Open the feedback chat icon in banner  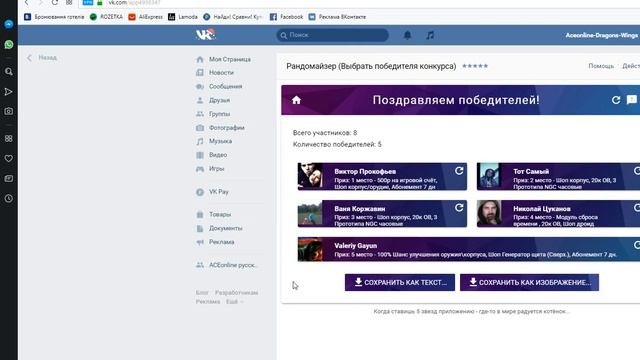(x=631, y=100)
